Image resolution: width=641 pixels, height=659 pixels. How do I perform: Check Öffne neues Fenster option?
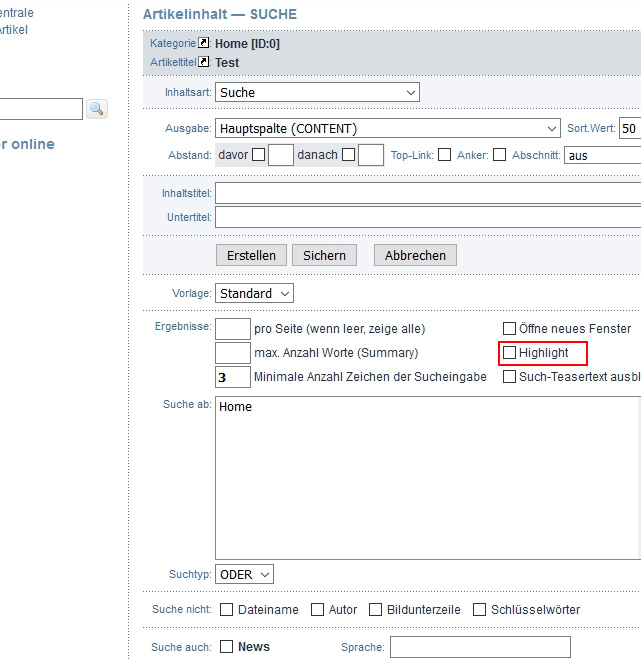tap(510, 328)
